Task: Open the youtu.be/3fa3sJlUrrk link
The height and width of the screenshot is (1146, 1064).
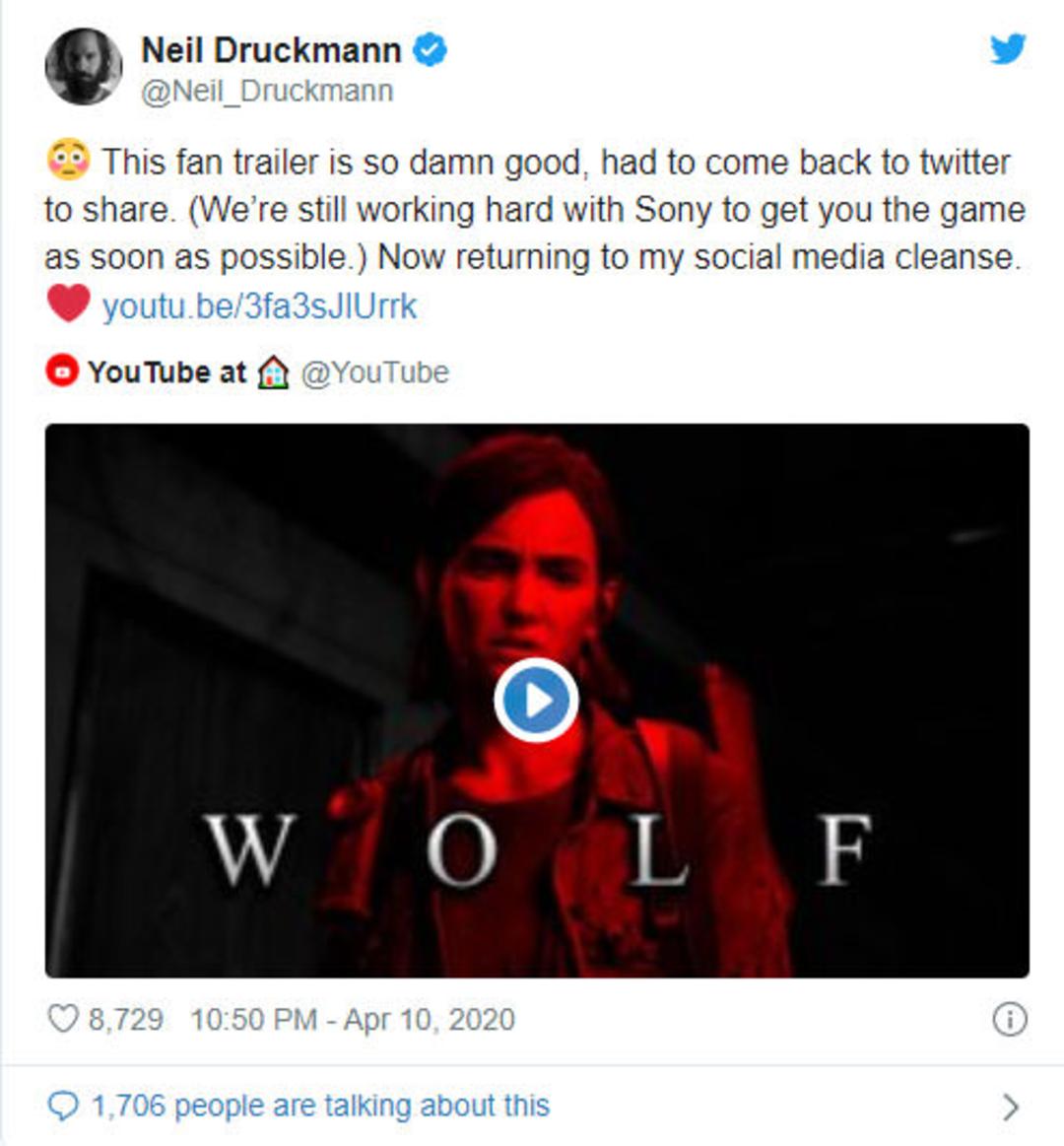Action: (259, 306)
